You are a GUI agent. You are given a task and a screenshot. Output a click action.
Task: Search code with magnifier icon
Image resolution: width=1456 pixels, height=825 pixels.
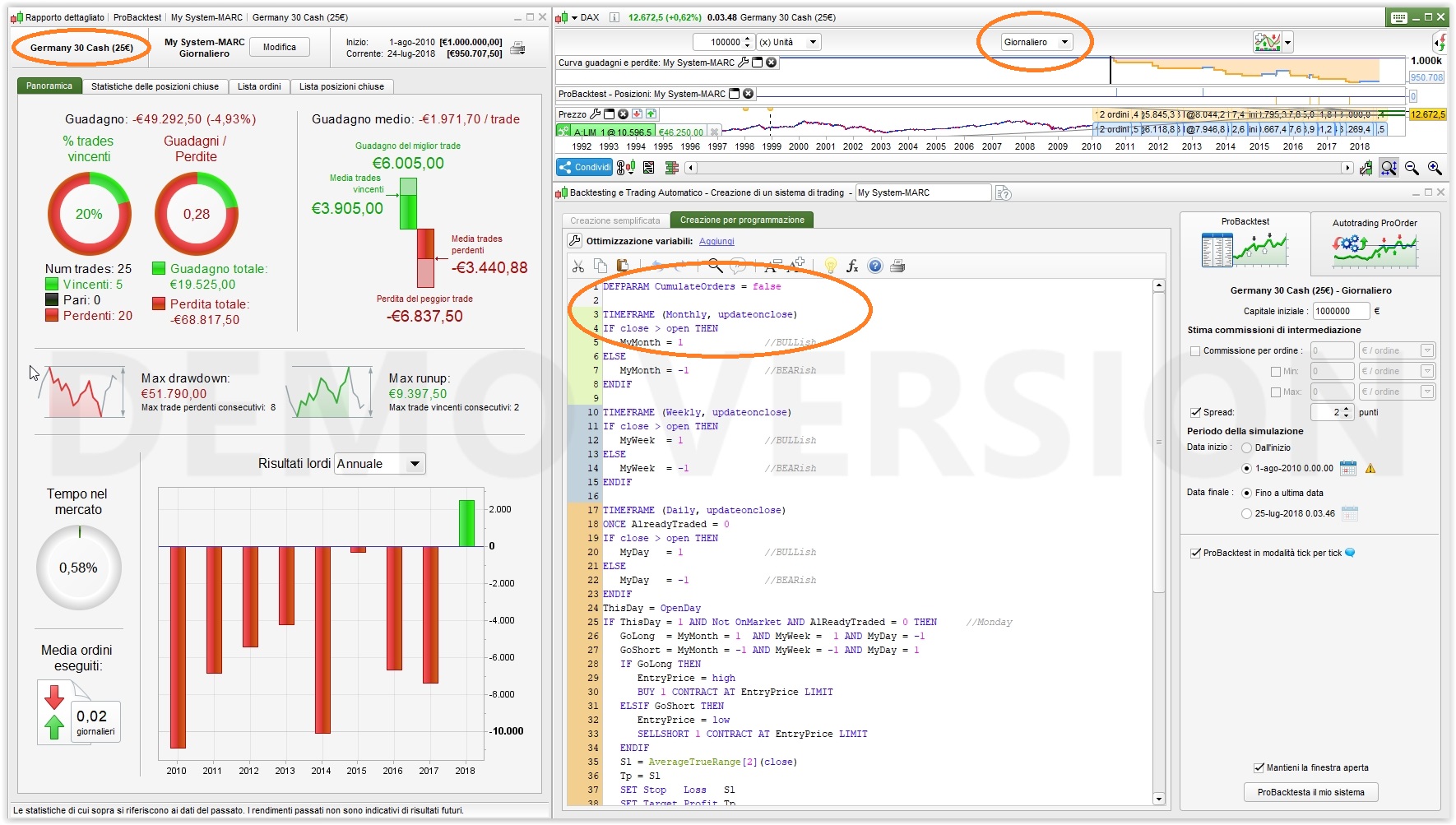[x=715, y=266]
